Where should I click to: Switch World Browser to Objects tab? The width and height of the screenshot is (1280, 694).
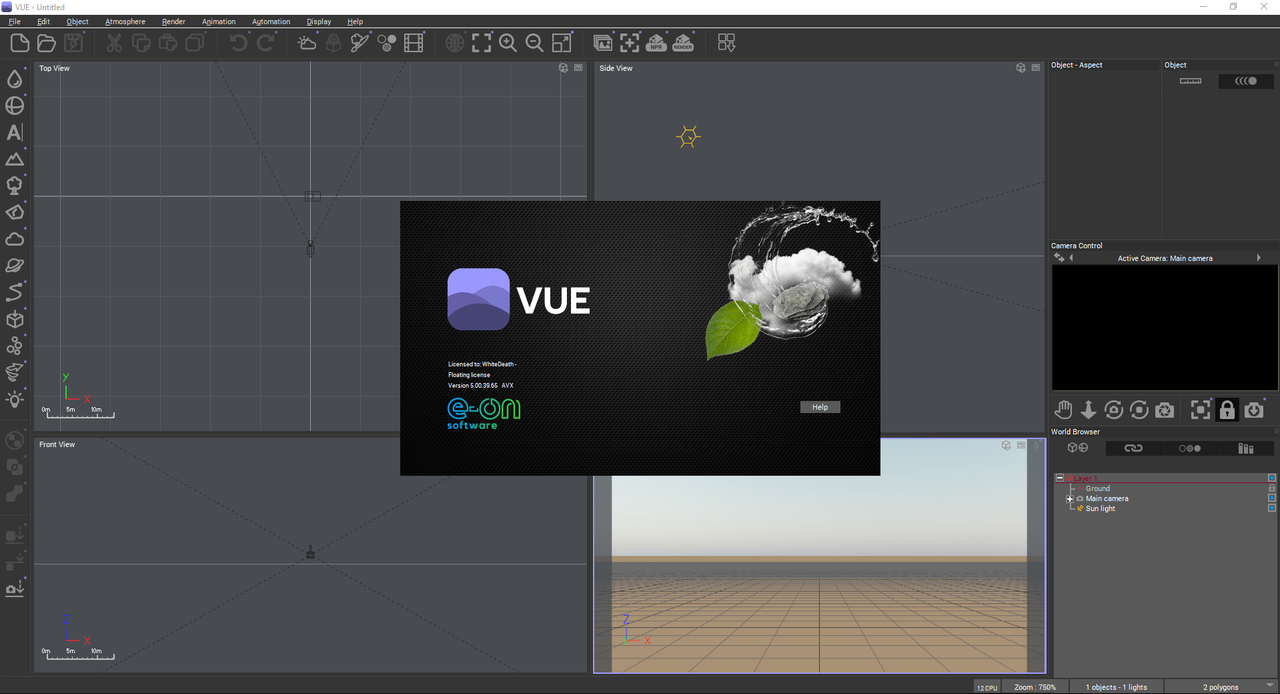[1077, 448]
